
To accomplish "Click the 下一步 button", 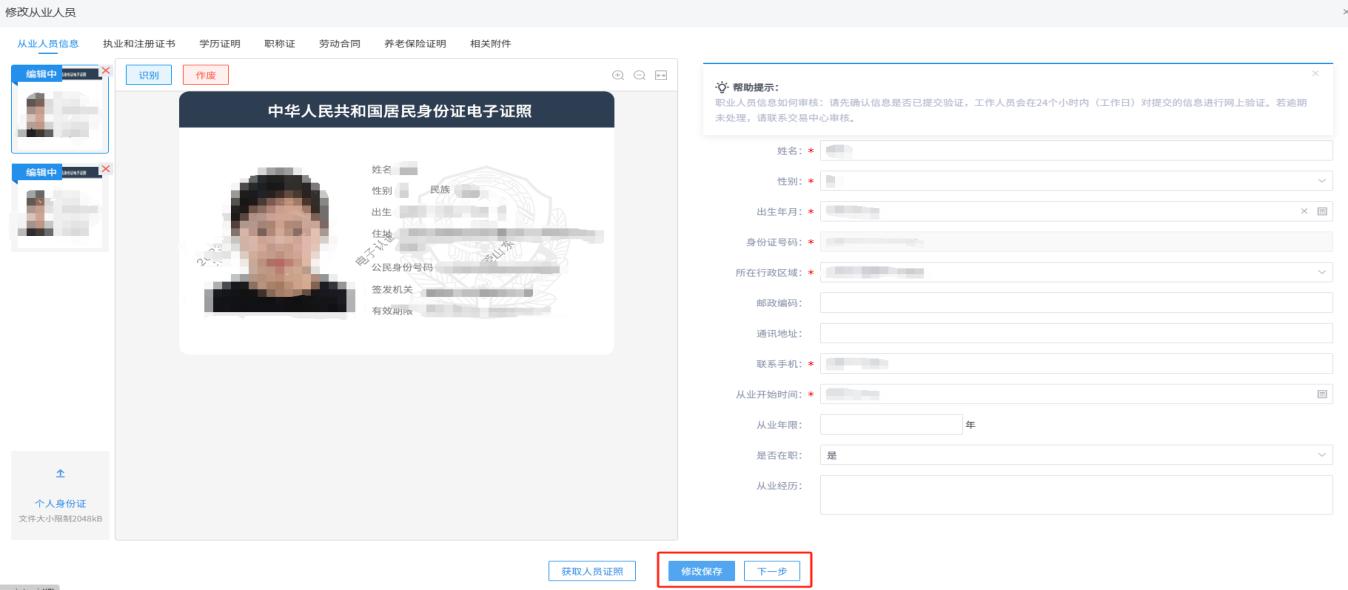I will (772, 571).
